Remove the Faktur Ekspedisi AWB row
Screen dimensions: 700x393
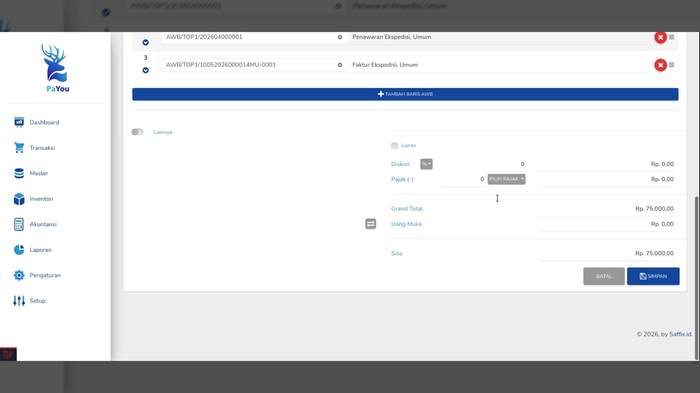660,65
